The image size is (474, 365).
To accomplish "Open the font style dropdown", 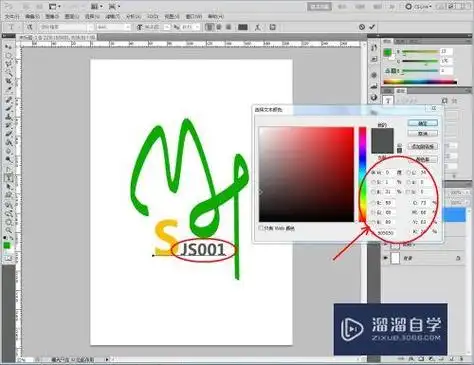I will coord(128,27).
